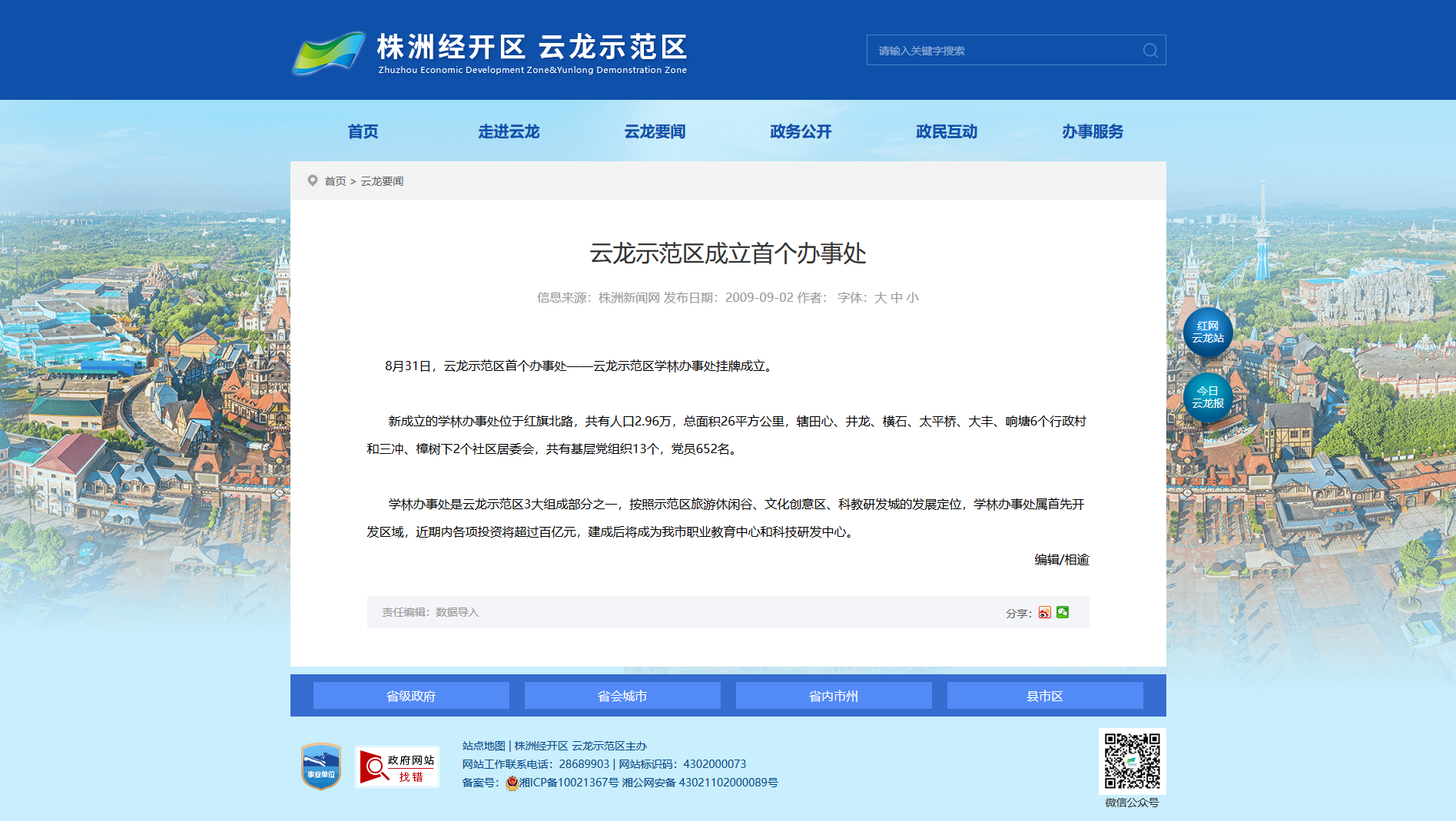
Task: Open the 政务公开 navigation menu
Action: tap(801, 131)
